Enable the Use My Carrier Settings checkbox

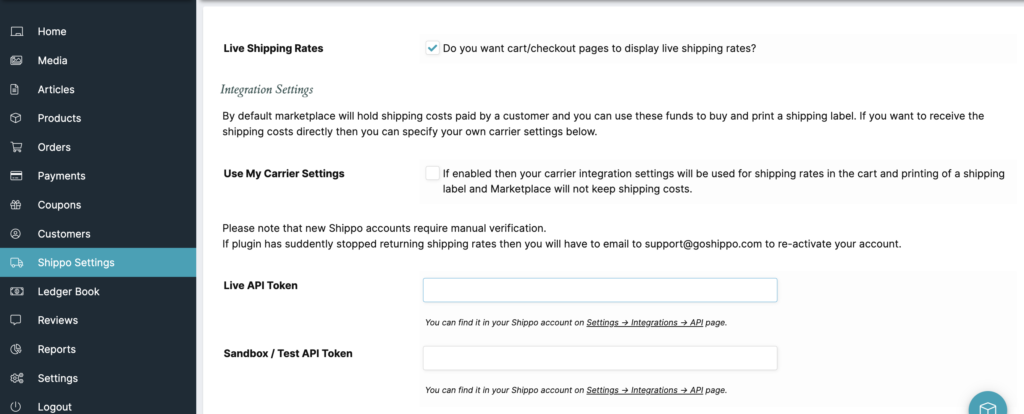[x=432, y=174]
